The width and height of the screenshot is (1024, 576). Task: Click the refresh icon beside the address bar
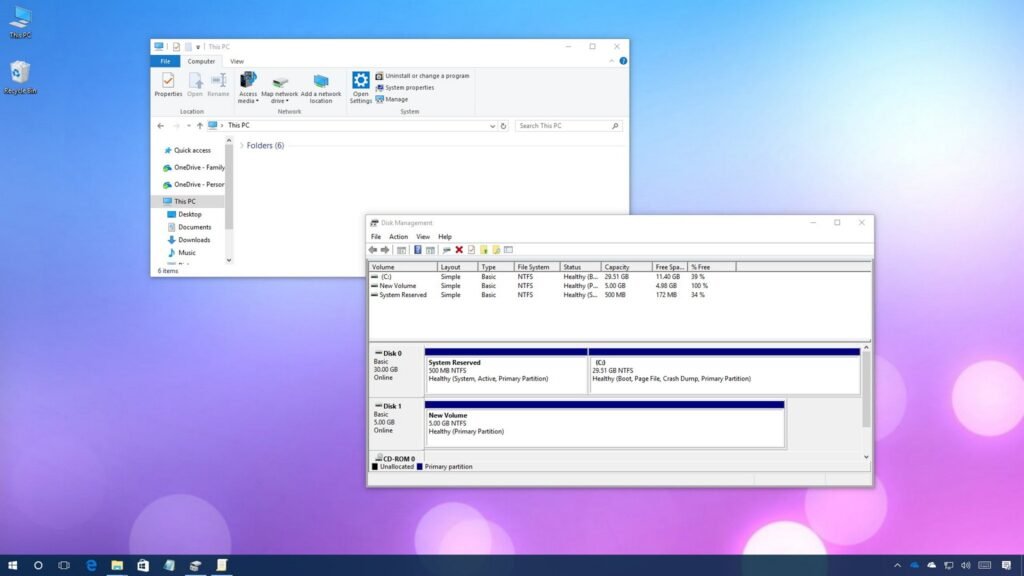point(504,126)
